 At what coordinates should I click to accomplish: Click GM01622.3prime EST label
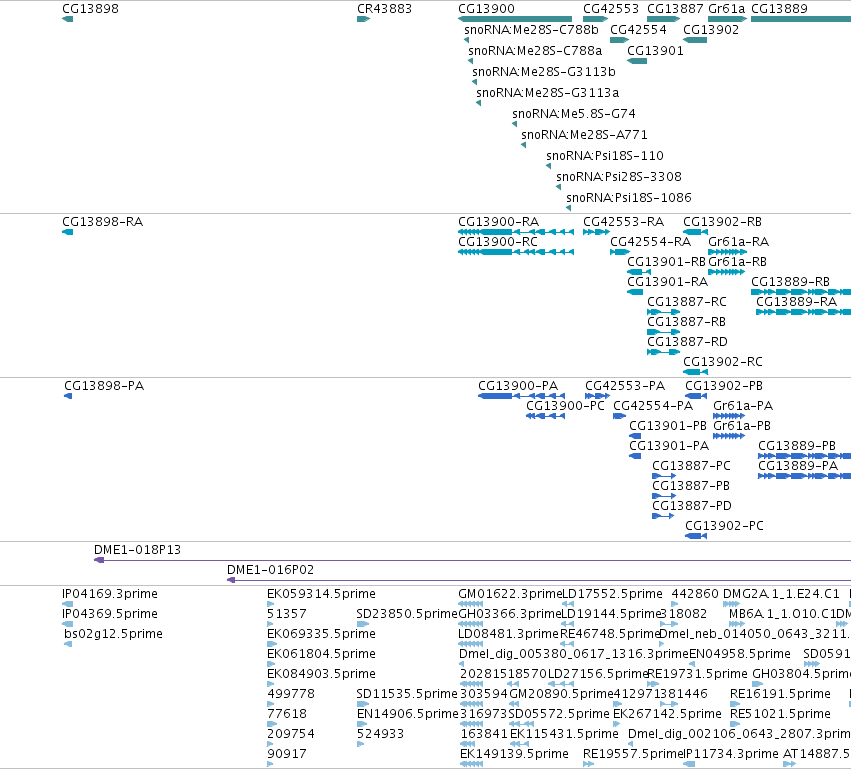[x=510, y=594]
